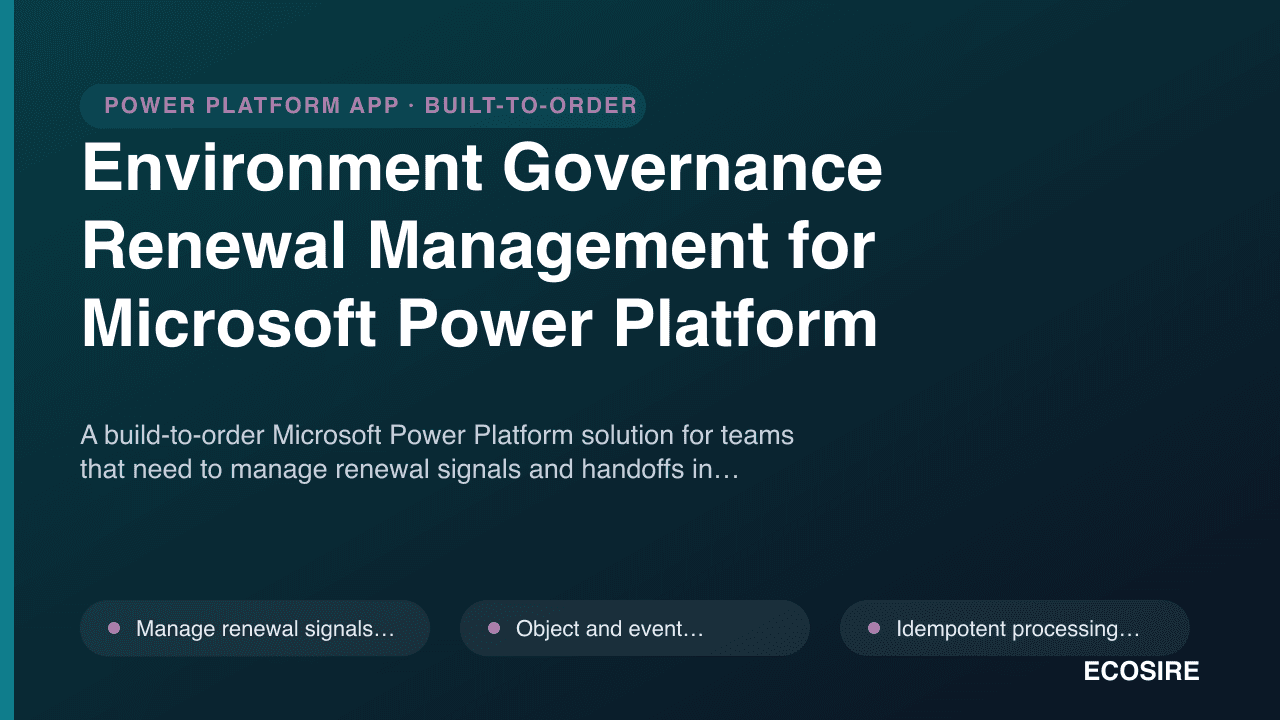The image size is (1280, 720).
Task: Click the 'A build-to-order Microsoft Power Platform solution' description
Action: tap(437, 453)
